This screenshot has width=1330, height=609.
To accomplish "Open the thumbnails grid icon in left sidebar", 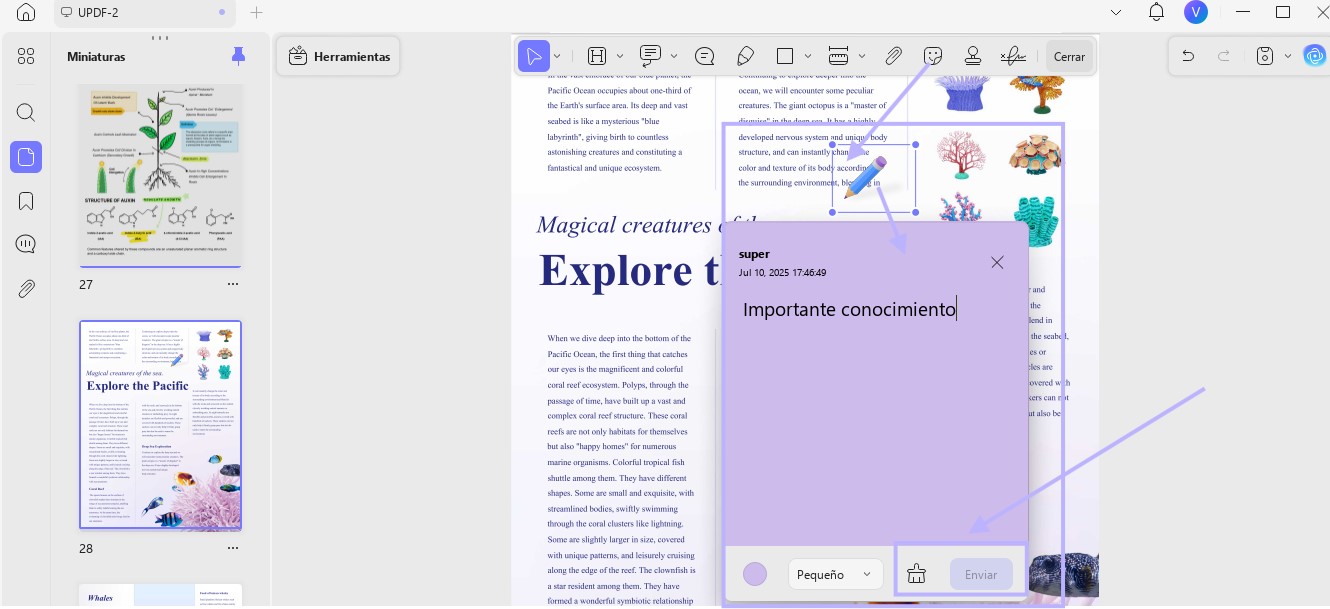I will pyautogui.click(x=26, y=56).
